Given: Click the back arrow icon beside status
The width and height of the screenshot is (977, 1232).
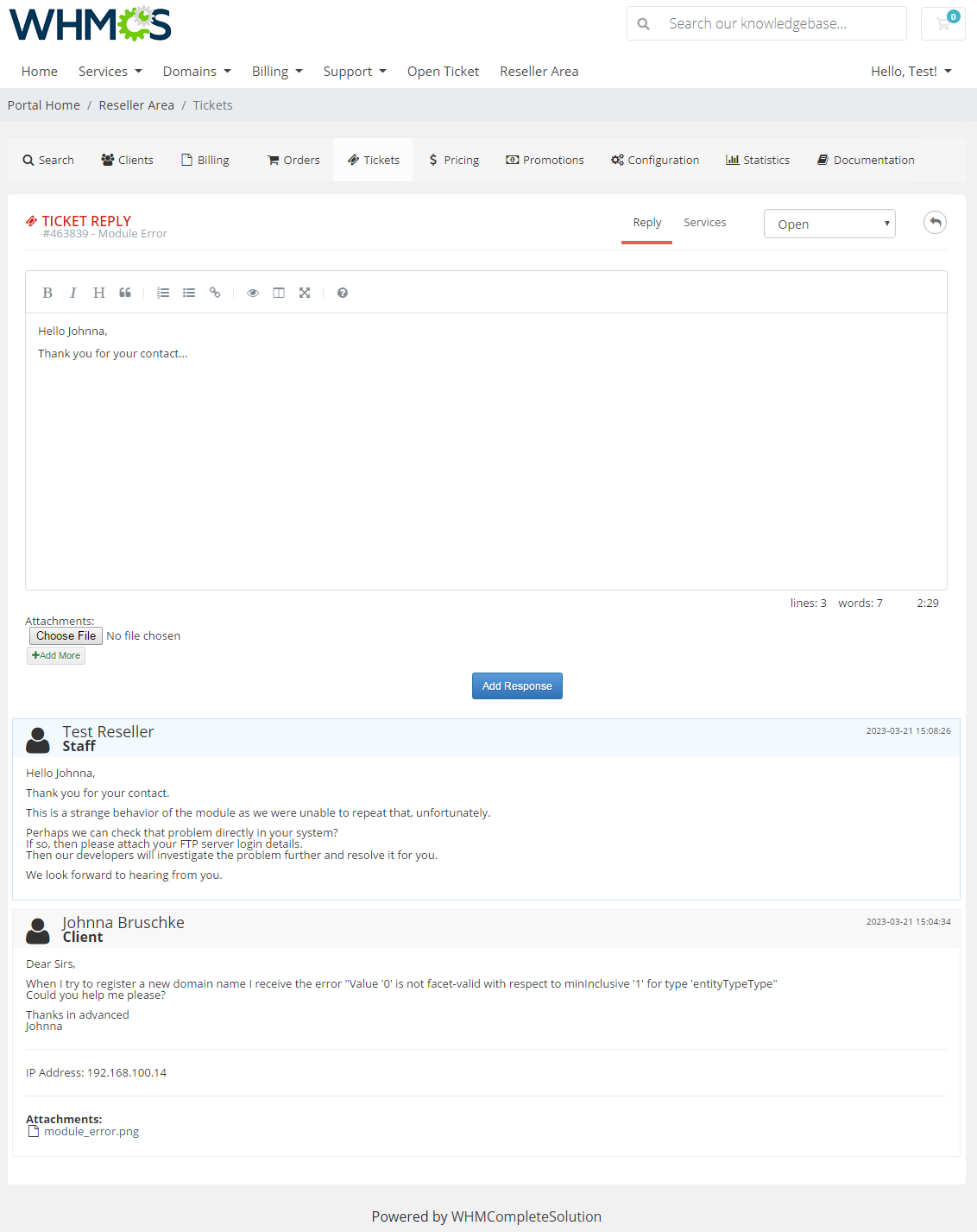Looking at the screenshot, I should (x=935, y=223).
